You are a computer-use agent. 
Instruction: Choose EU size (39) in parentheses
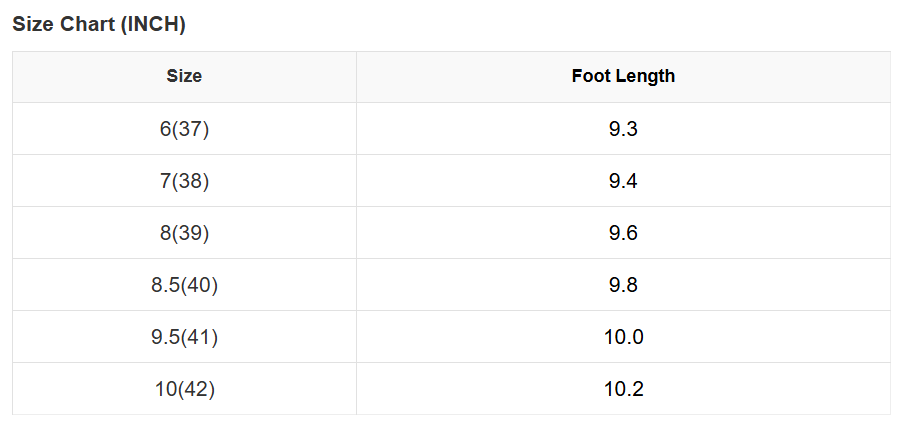click(x=191, y=233)
